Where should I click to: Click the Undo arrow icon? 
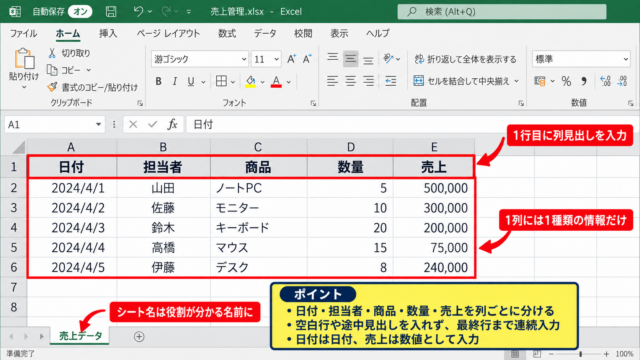pyautogui.click(x=138, y=11)
